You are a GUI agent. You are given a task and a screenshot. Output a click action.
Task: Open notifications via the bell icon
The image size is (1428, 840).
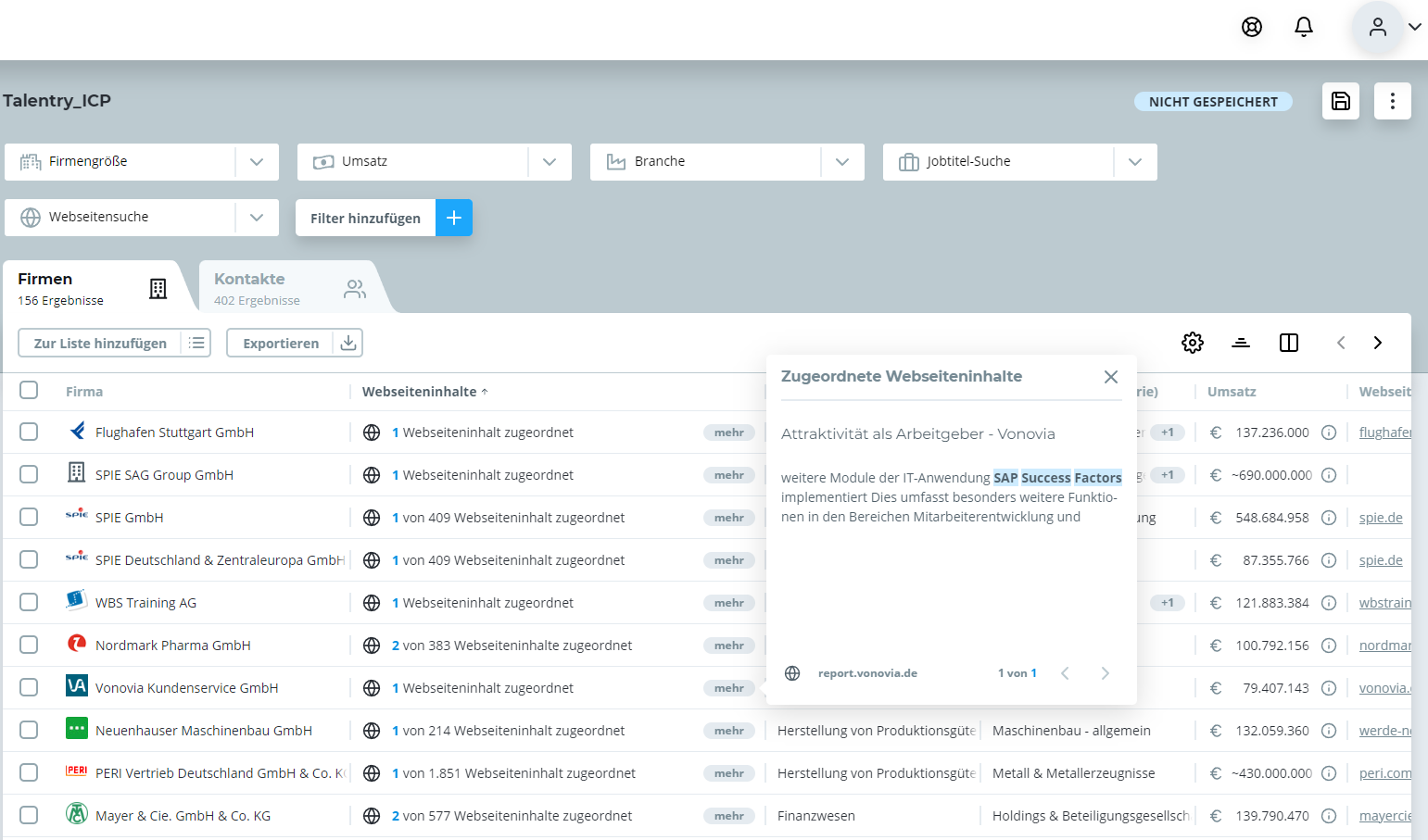pos(1303,27)
